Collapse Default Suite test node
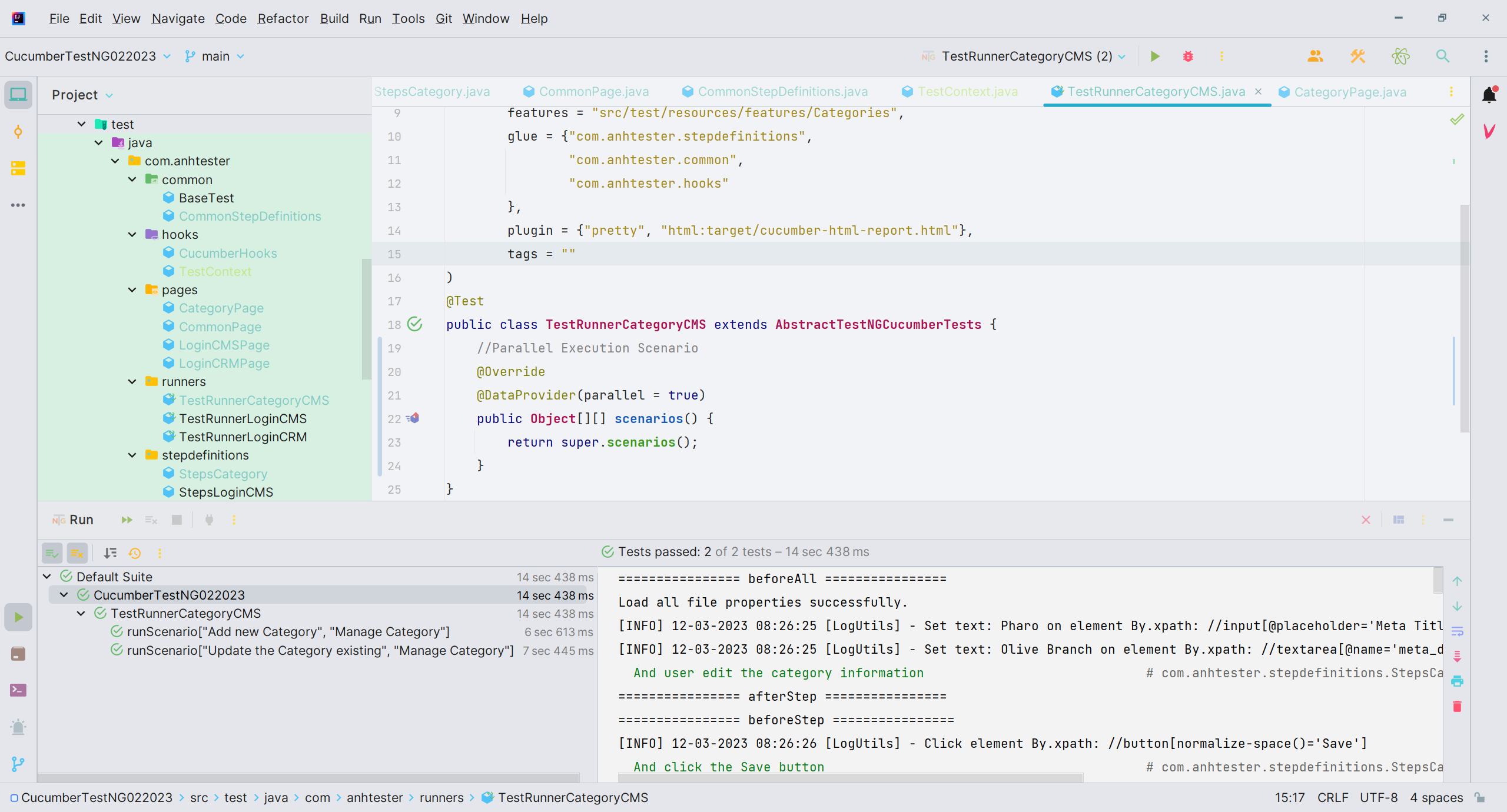Viewport: 1507px width, 812px height. [x=47, y=577]
